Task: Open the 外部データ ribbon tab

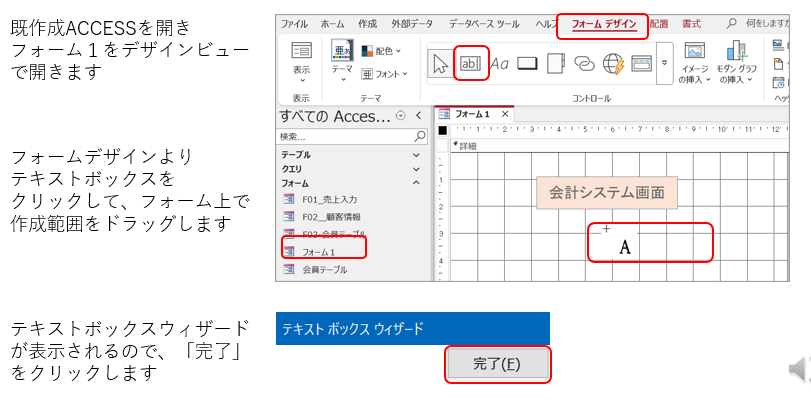Action: (414, 22)
